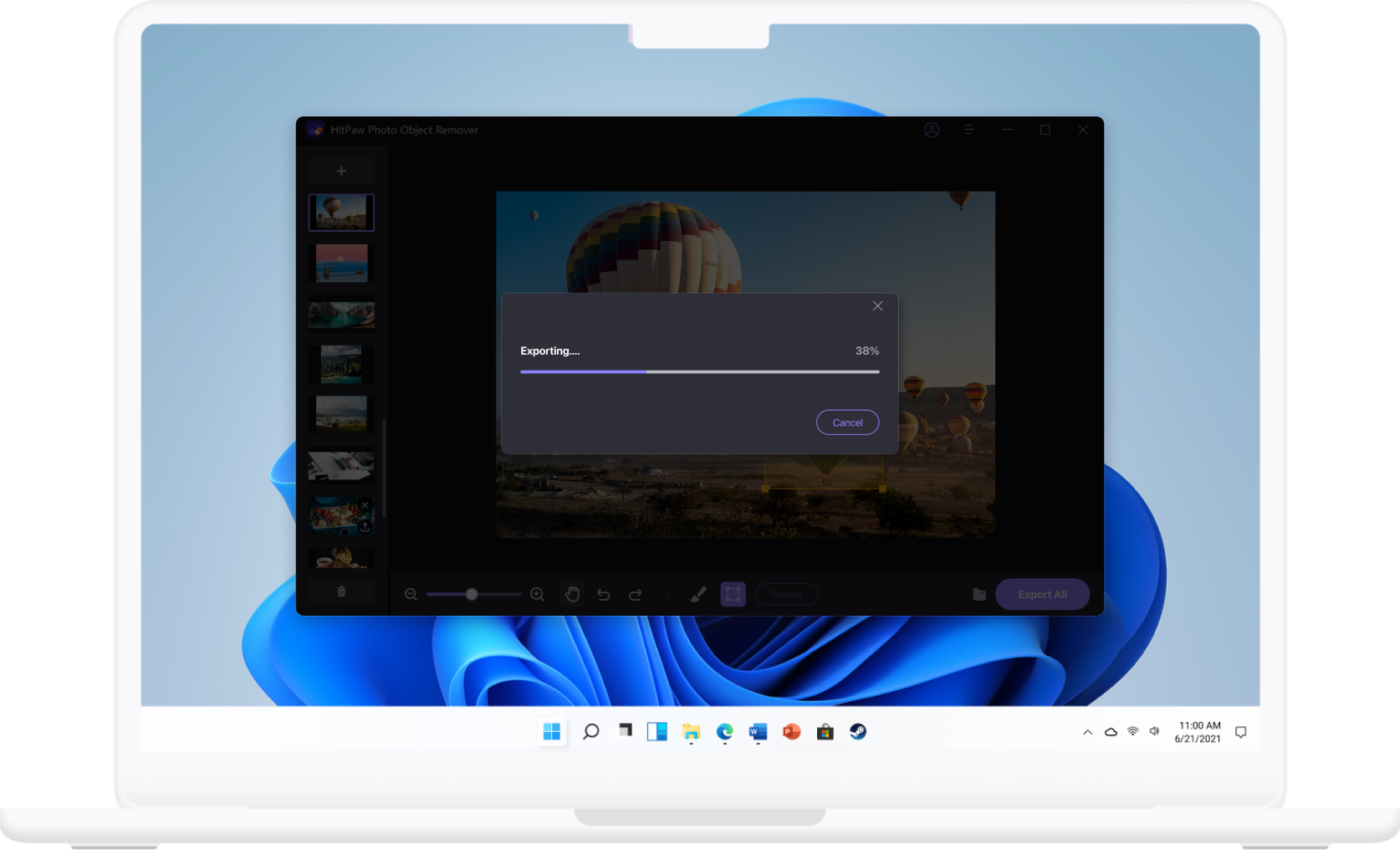Launch Microsoft Edge from the taskbar
The width and height of the screenshot is (1400, 850).
point(724,732)
